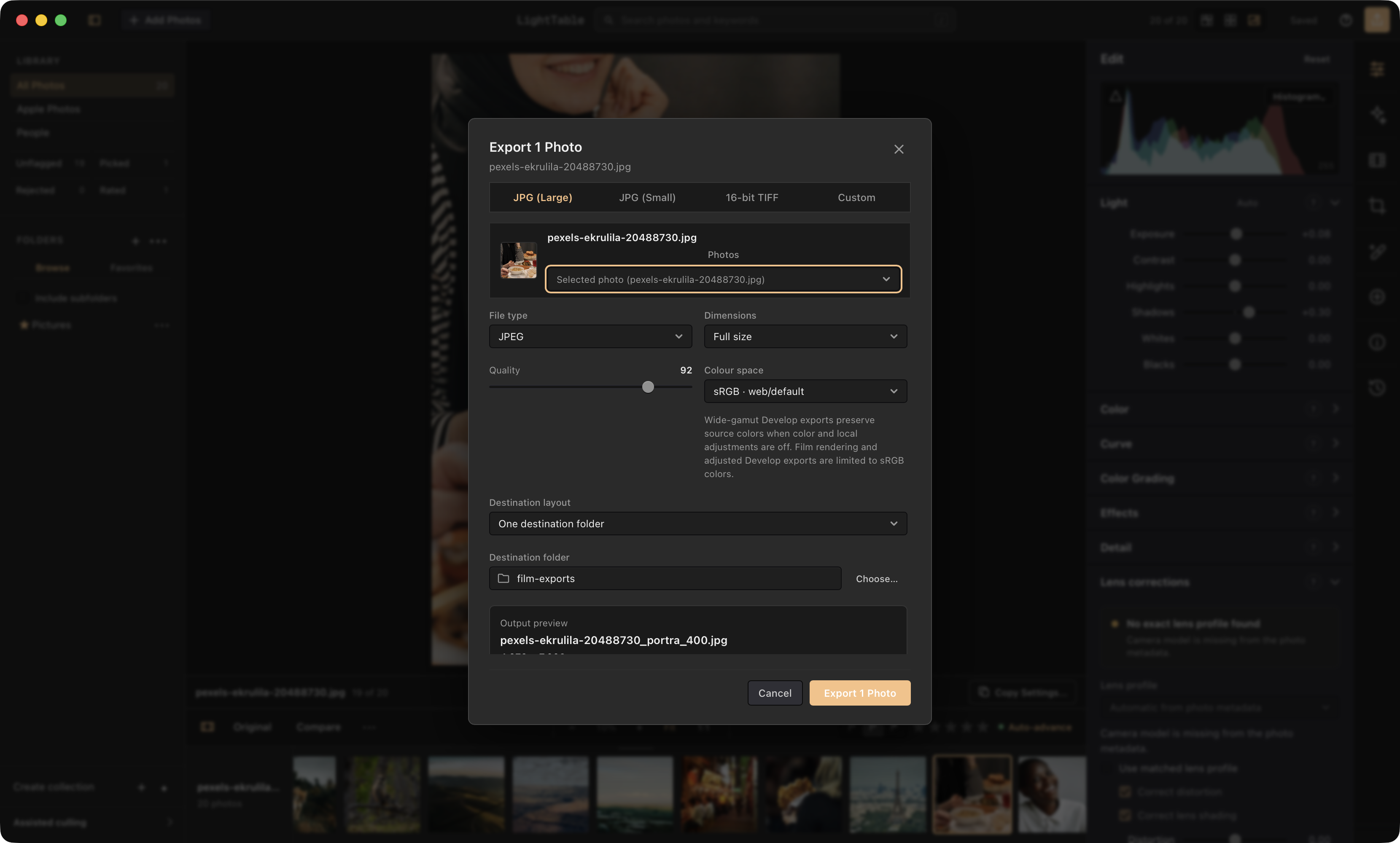This screenshot has width=1400, height=843.
Task: Click the output preview filename text
Action: pos(613,640)
